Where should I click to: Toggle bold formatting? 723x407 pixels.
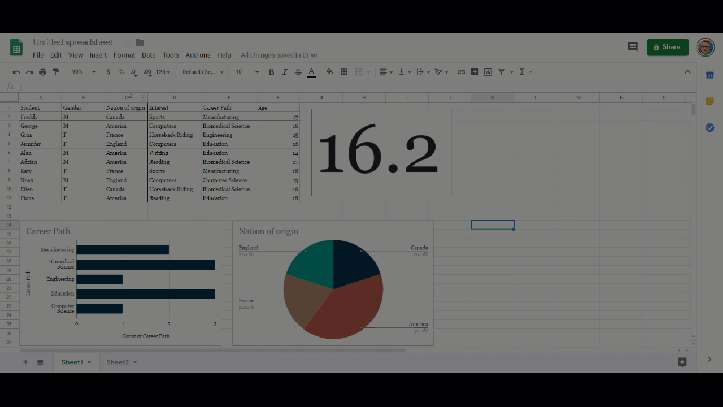[271, 72]
